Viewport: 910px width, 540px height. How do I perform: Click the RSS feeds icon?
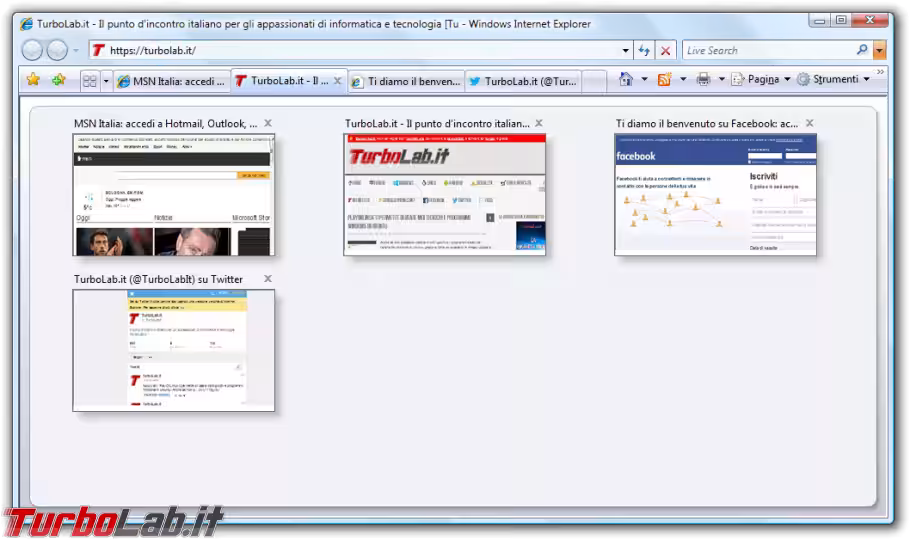pyautogui.click(x=664, y=80)
